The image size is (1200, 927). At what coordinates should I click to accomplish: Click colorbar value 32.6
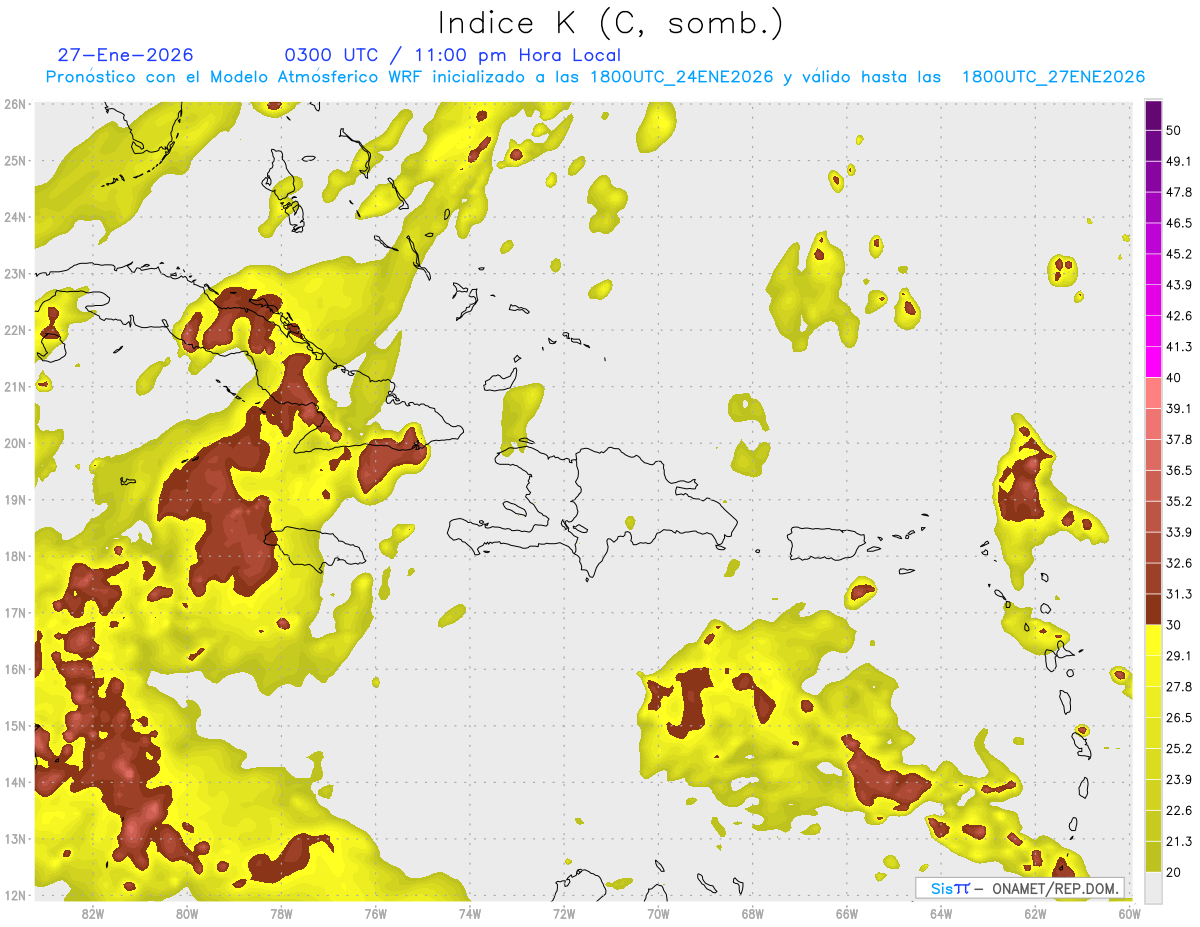pos(1179,563)
